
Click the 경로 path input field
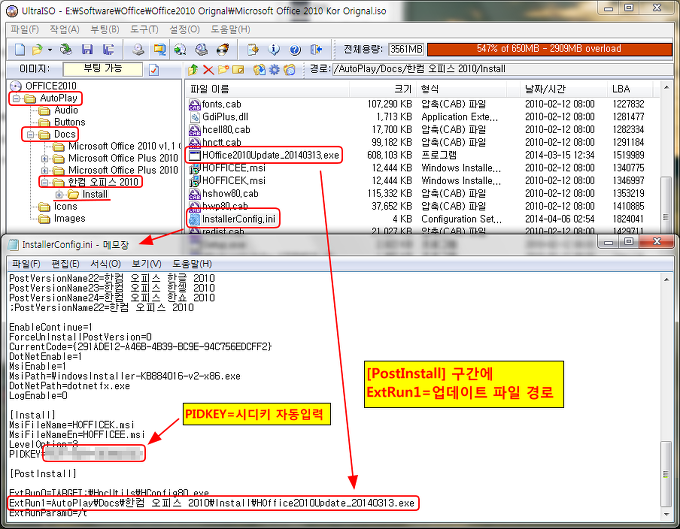coord(502,69)
